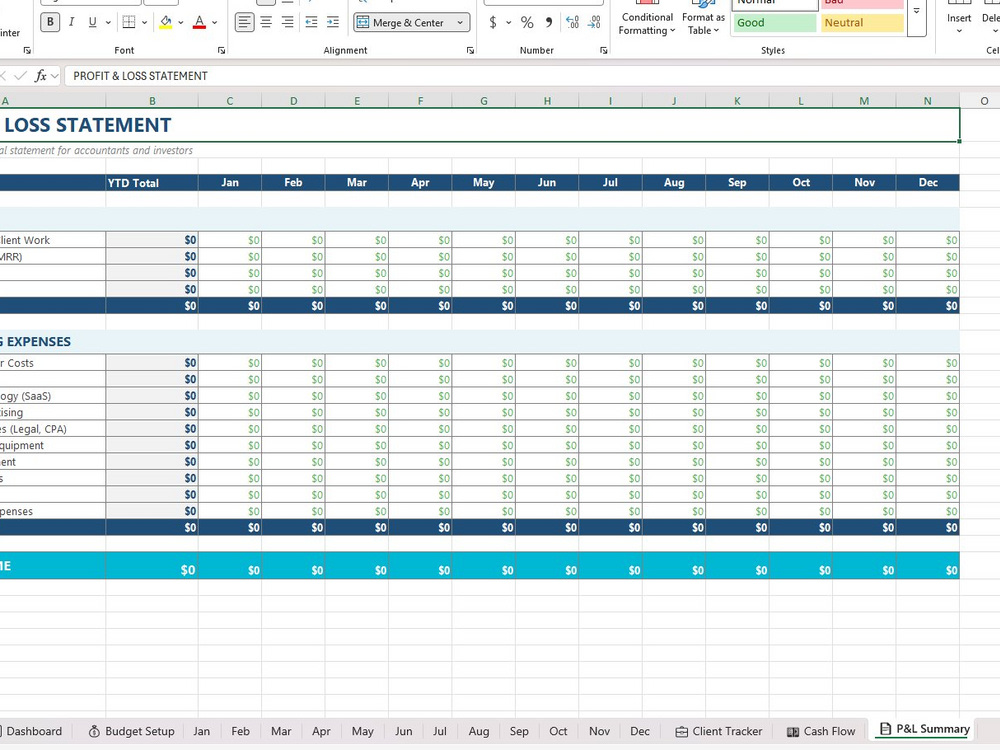Toggle Underline formatting
This screenshot has height=750, width=1000.
[92, 22]
